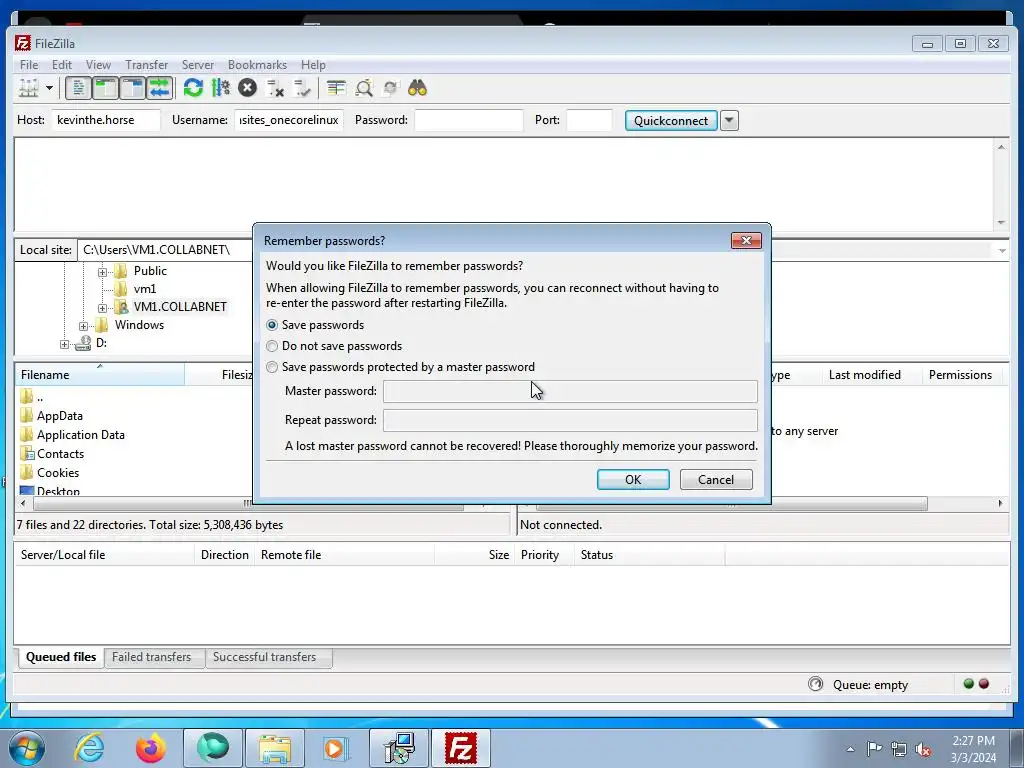Launch Firefox from the taskbar
This screenshot has height=768, width=1024.
click(151, 748)
